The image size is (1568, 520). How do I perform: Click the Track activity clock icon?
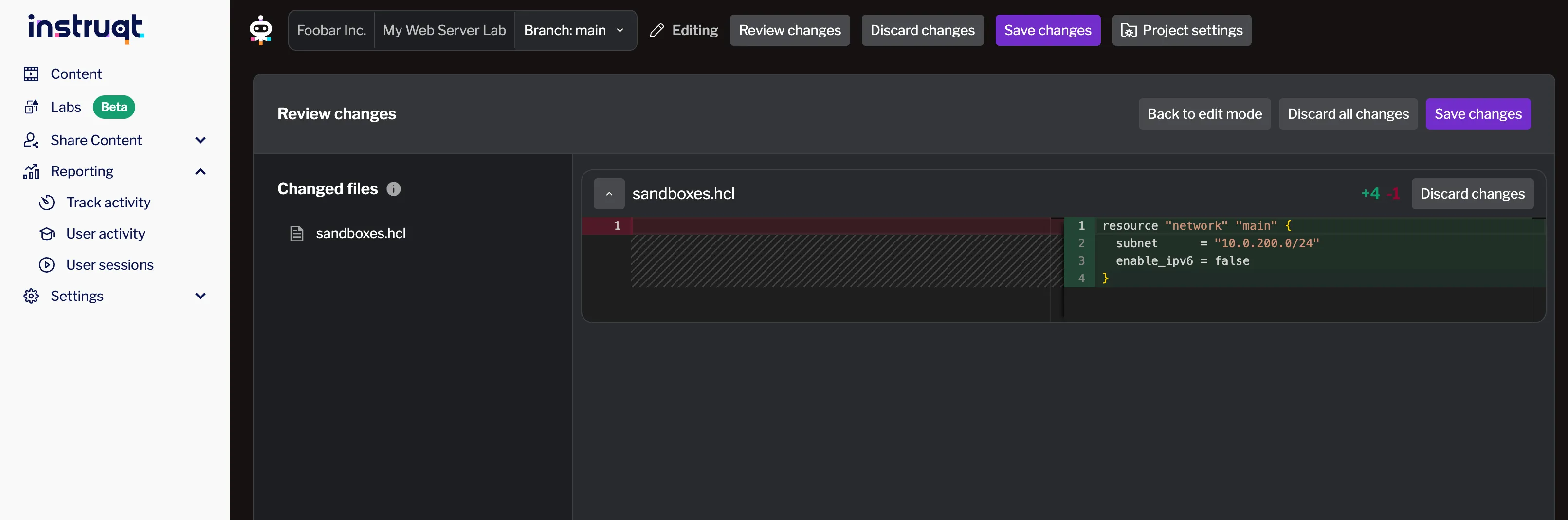(47, 203)
